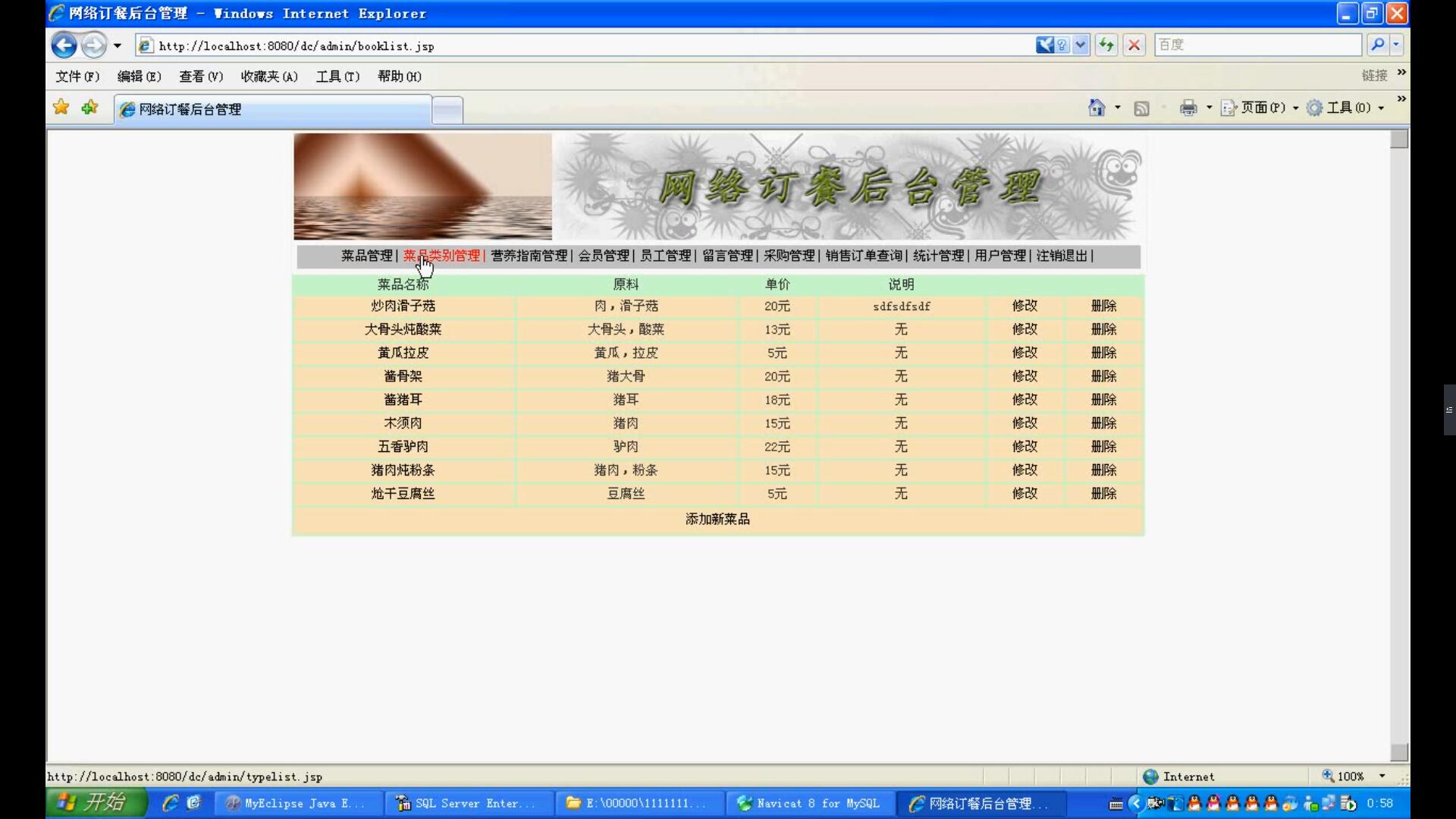Screen dimensions: 1456x819
Task: Click 修改 for 酱骨架 row
Action: [1025, 377]
